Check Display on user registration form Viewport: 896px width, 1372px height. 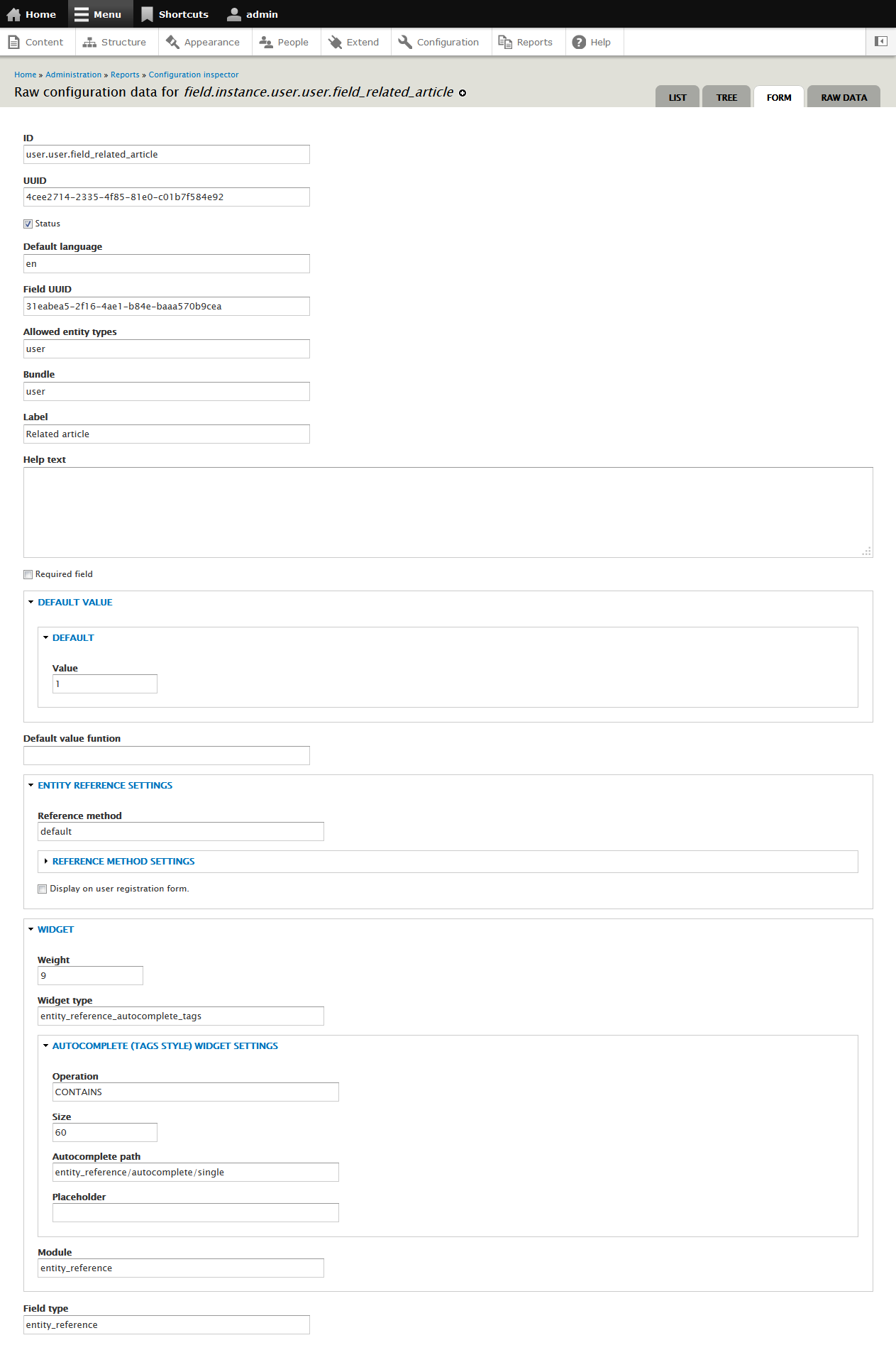[42, 888]
